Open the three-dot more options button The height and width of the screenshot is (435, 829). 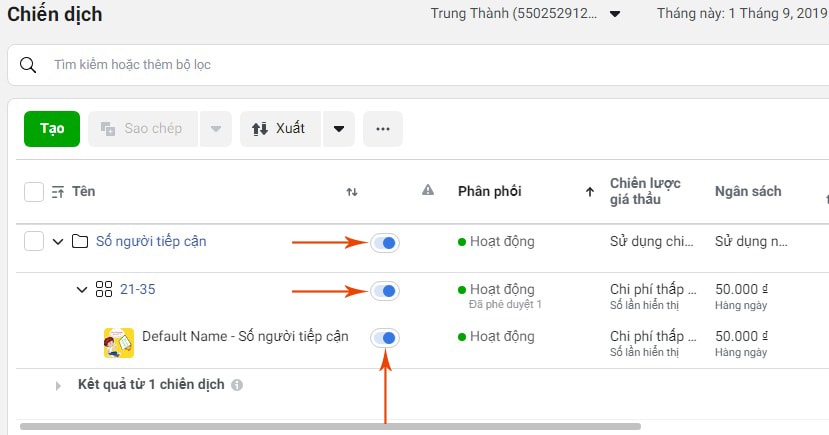click(383, 128)
